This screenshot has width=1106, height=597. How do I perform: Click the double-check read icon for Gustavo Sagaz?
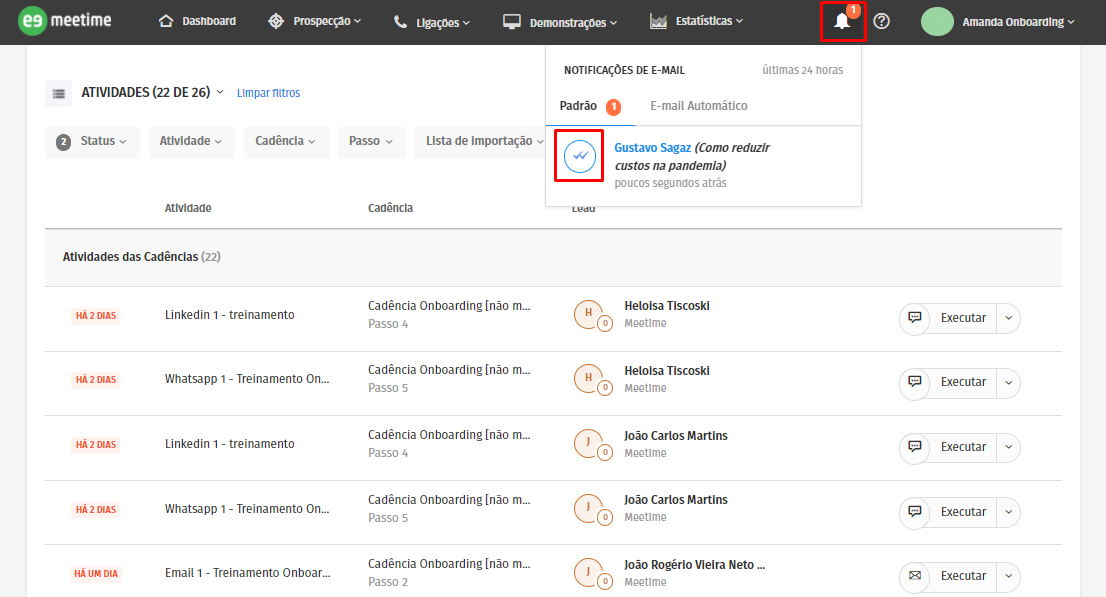coord(579,156)
